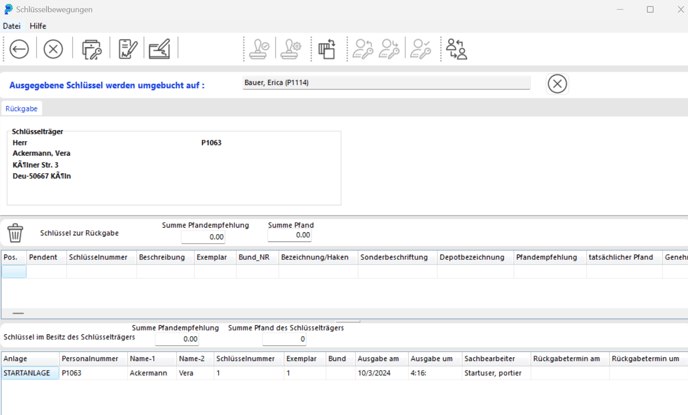
Task: Click the upper Summe Pfandempfehlung field
Action: 203,237
